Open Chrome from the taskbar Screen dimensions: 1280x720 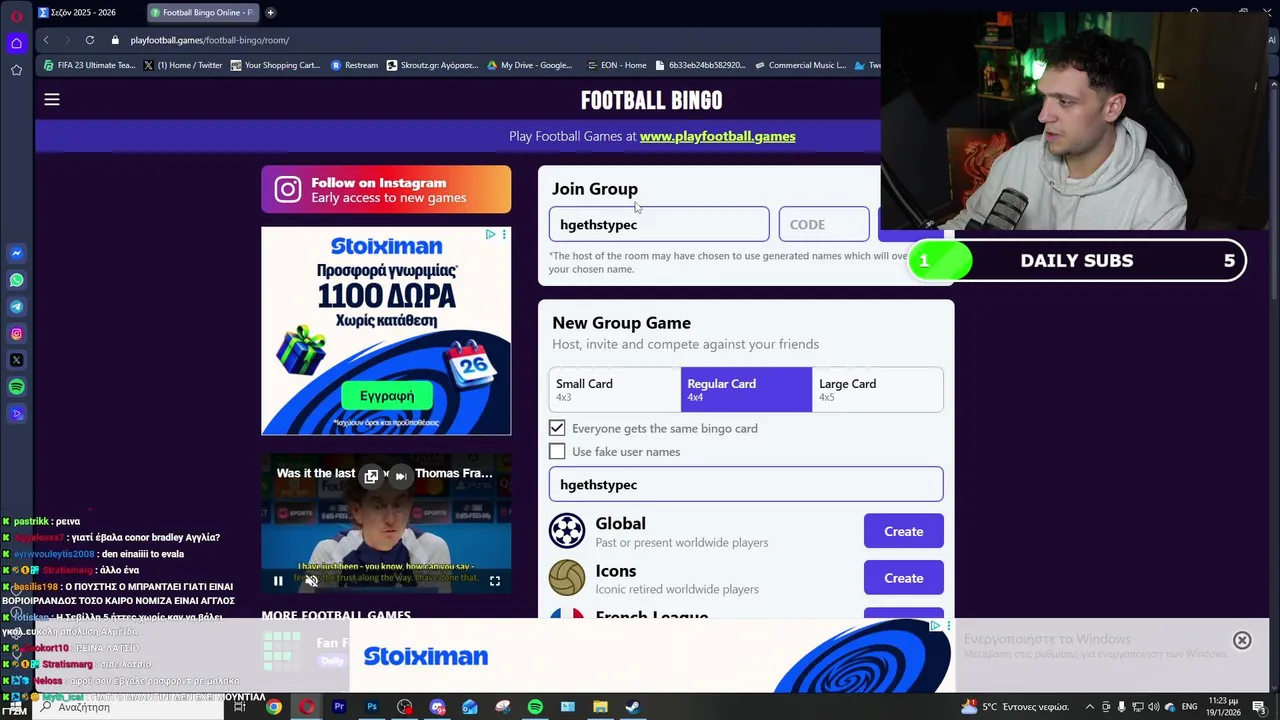point(273,707)
